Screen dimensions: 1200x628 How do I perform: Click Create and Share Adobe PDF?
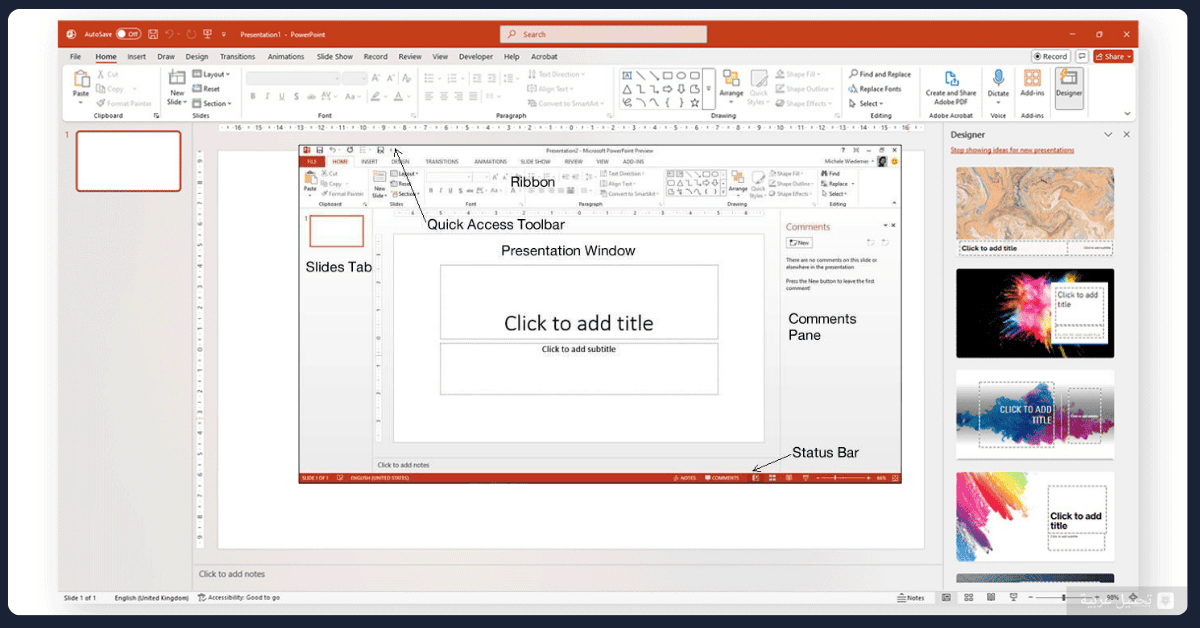[x=949, y=87]
